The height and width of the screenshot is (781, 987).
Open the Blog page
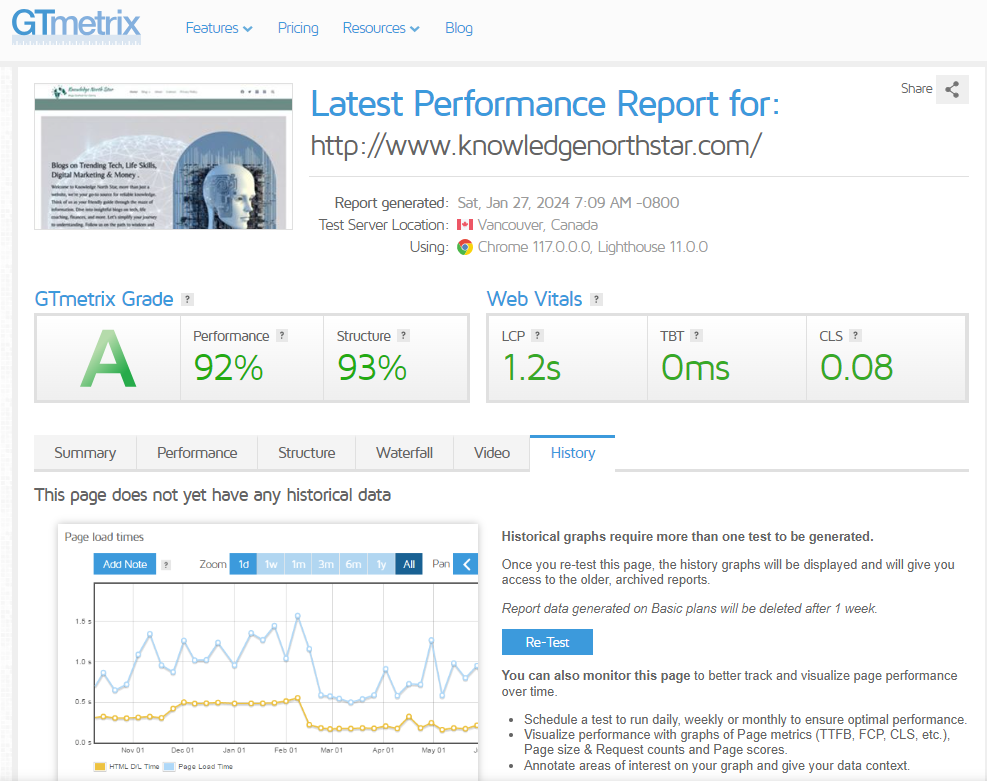459,28
